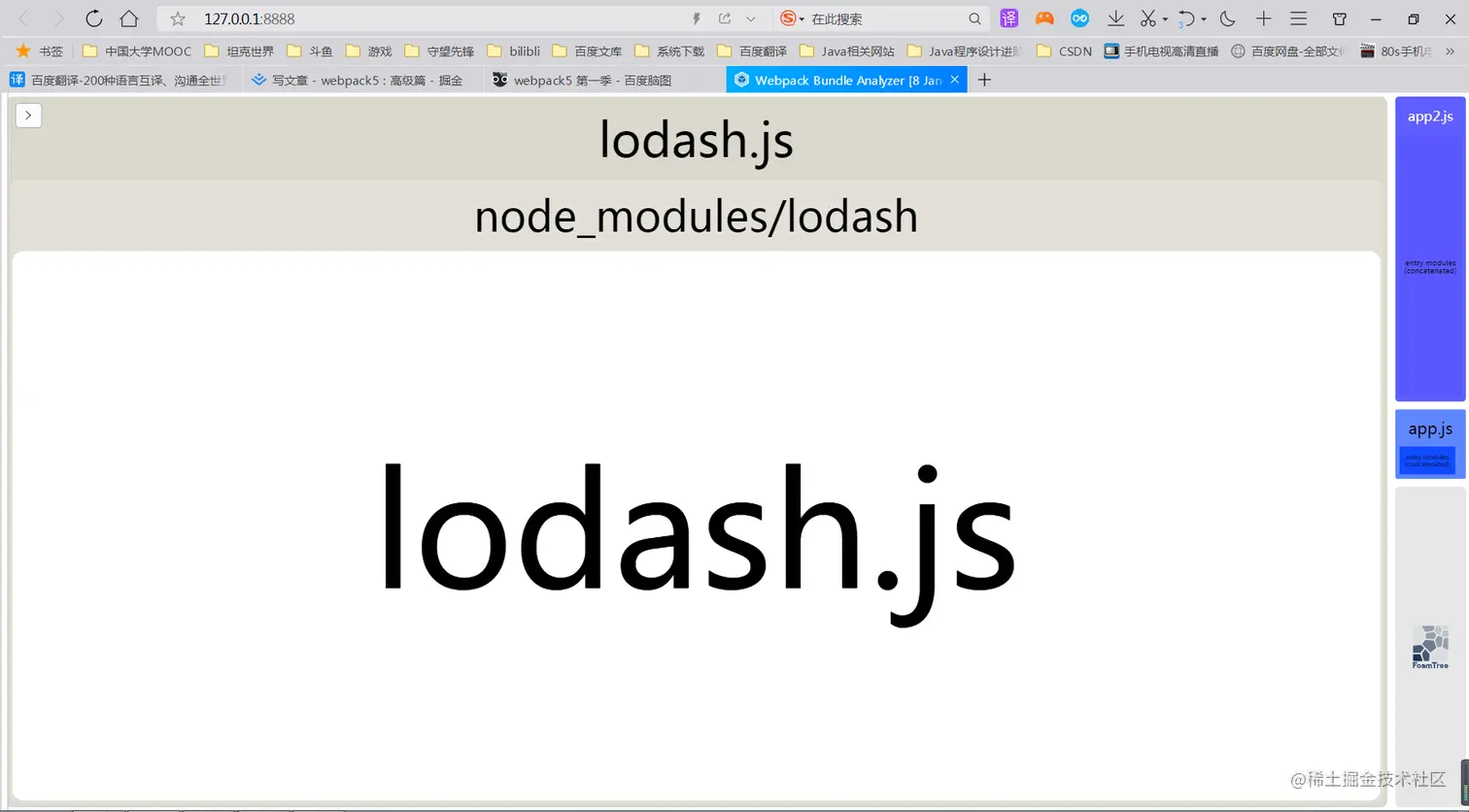Open the 守望先锋 bookmark folder

pos(439,51)
